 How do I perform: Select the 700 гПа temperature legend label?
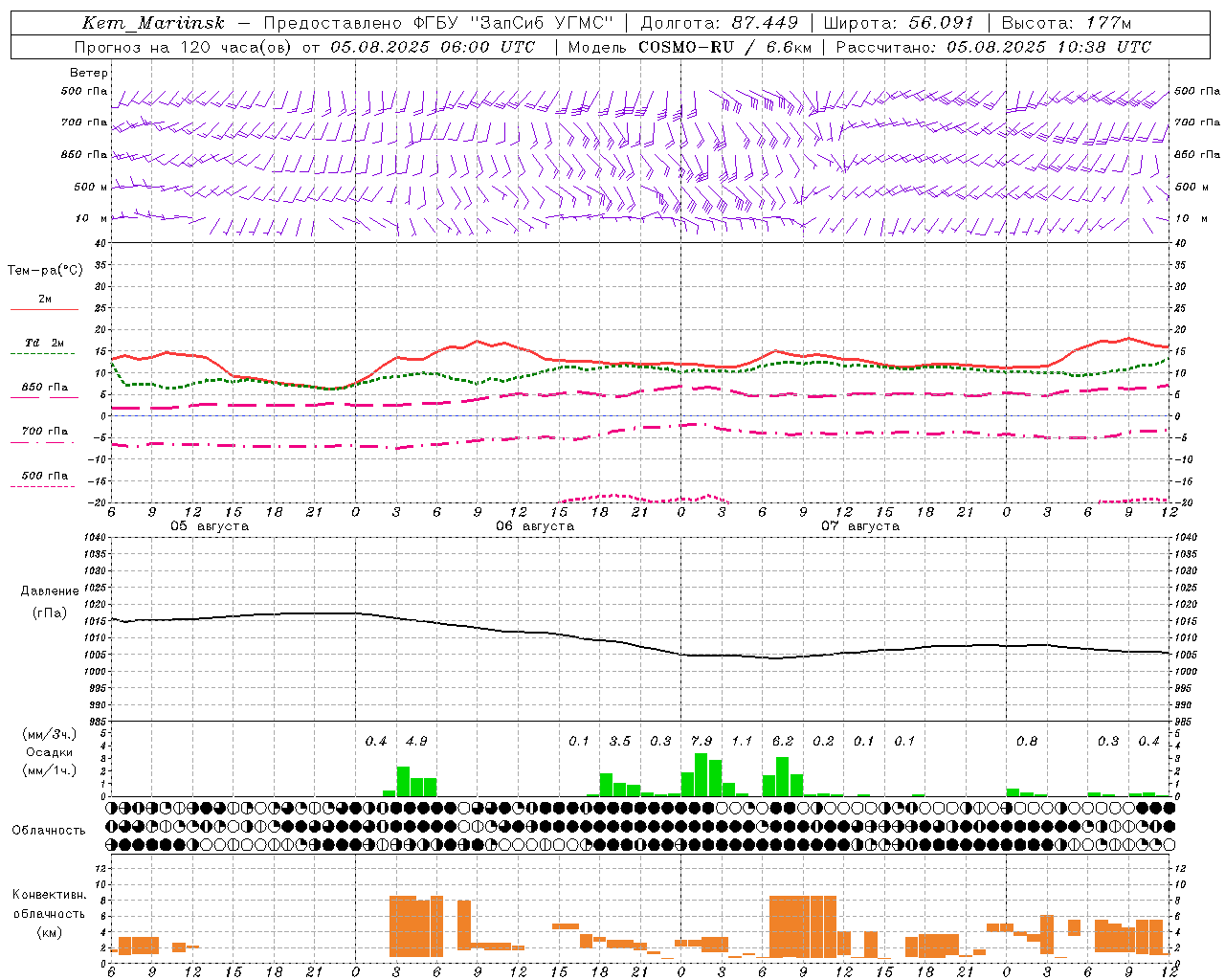tap(45, 432)
